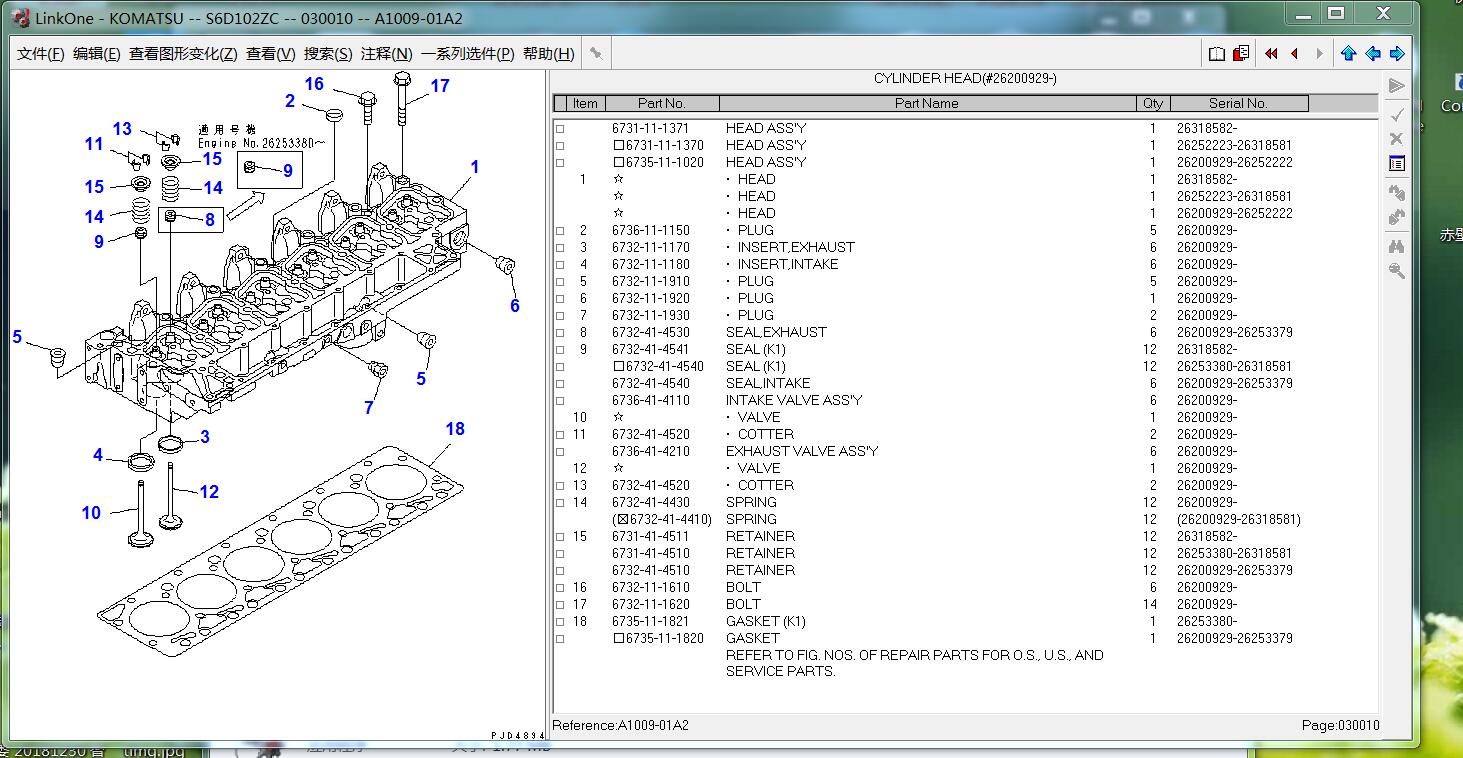Click callout number 18 on the gasket diagram

(455, 429)
